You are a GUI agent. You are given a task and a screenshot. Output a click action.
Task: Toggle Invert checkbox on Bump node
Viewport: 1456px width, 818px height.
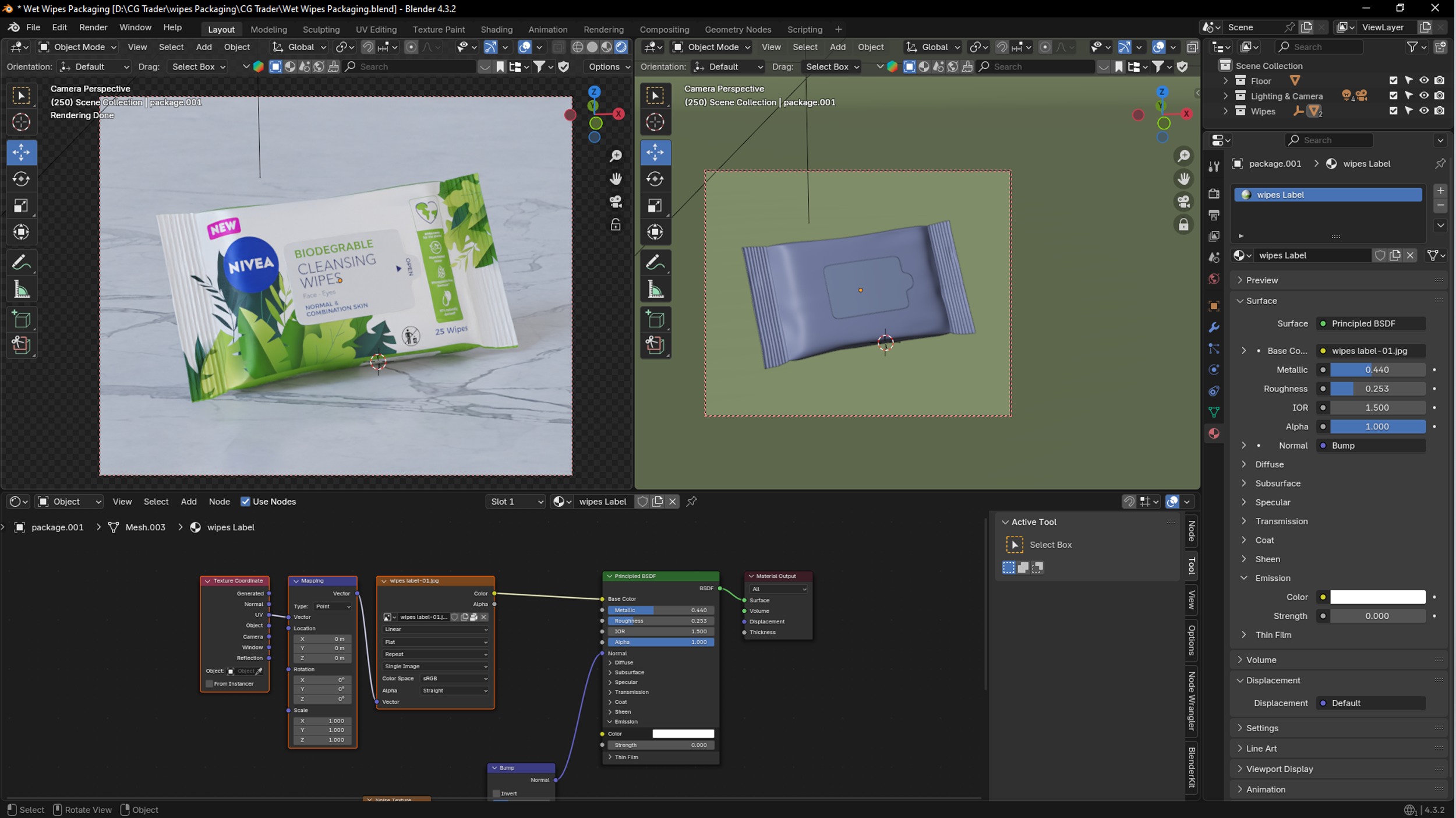(x=496, y=794)
